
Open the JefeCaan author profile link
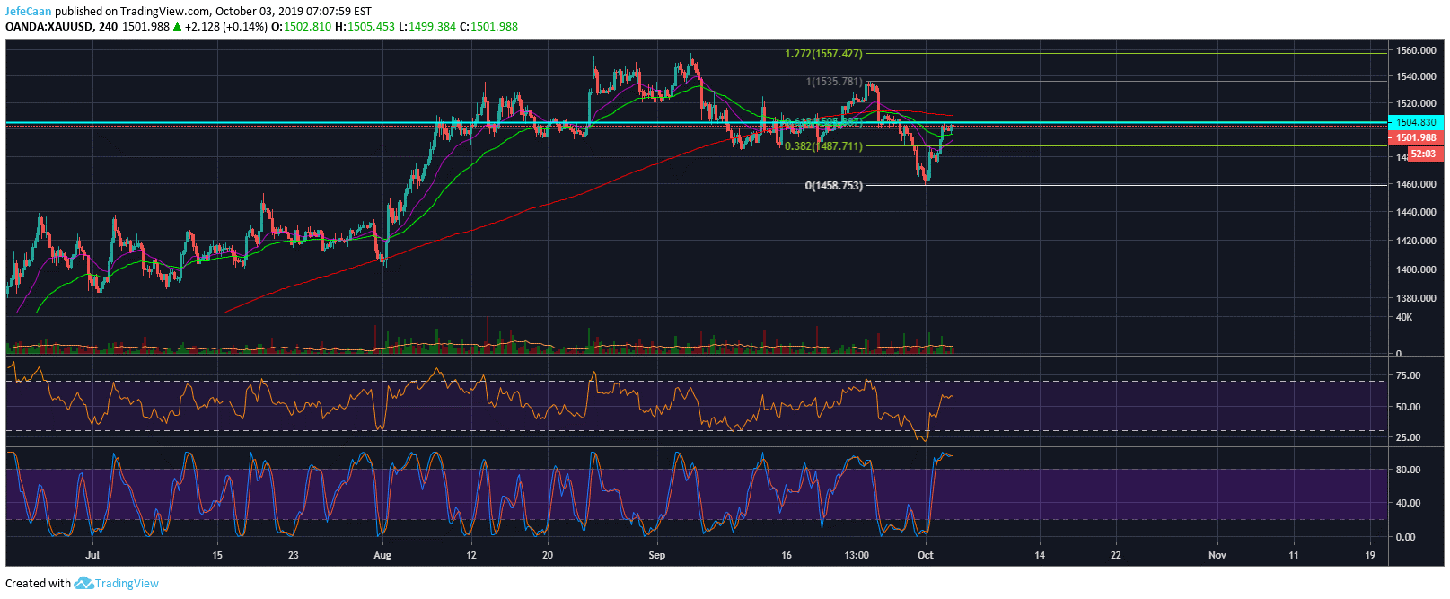point(27,10)
